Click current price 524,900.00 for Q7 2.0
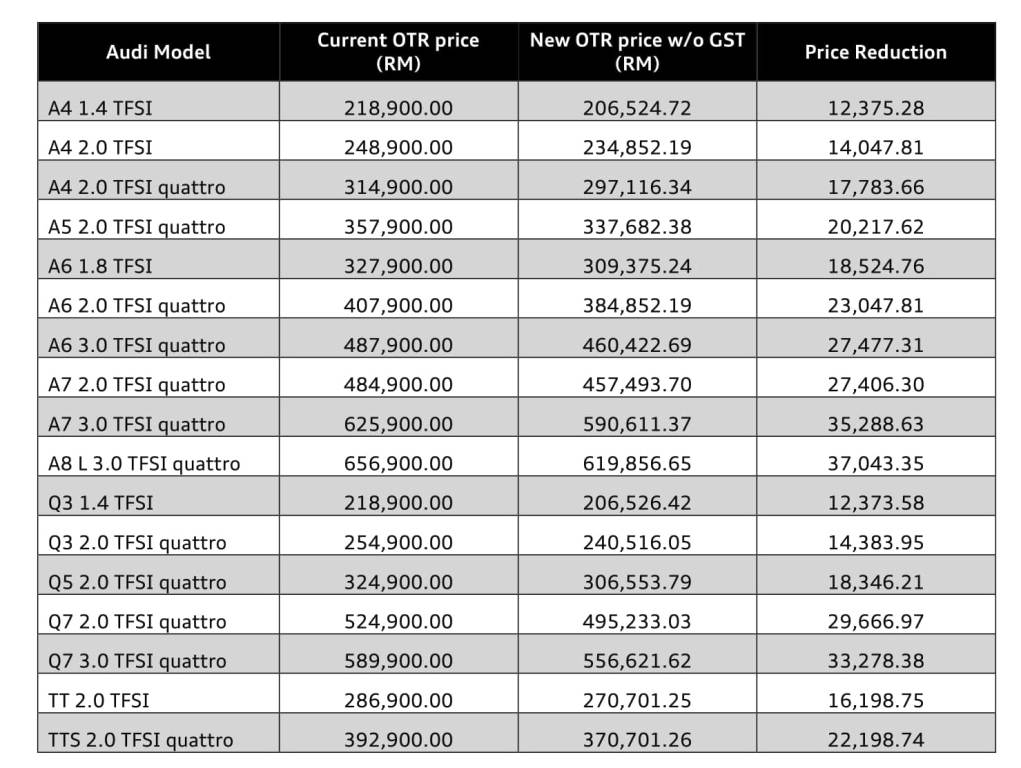The width and height of the screenshot is (1021, 768). [x=398, y=622]
